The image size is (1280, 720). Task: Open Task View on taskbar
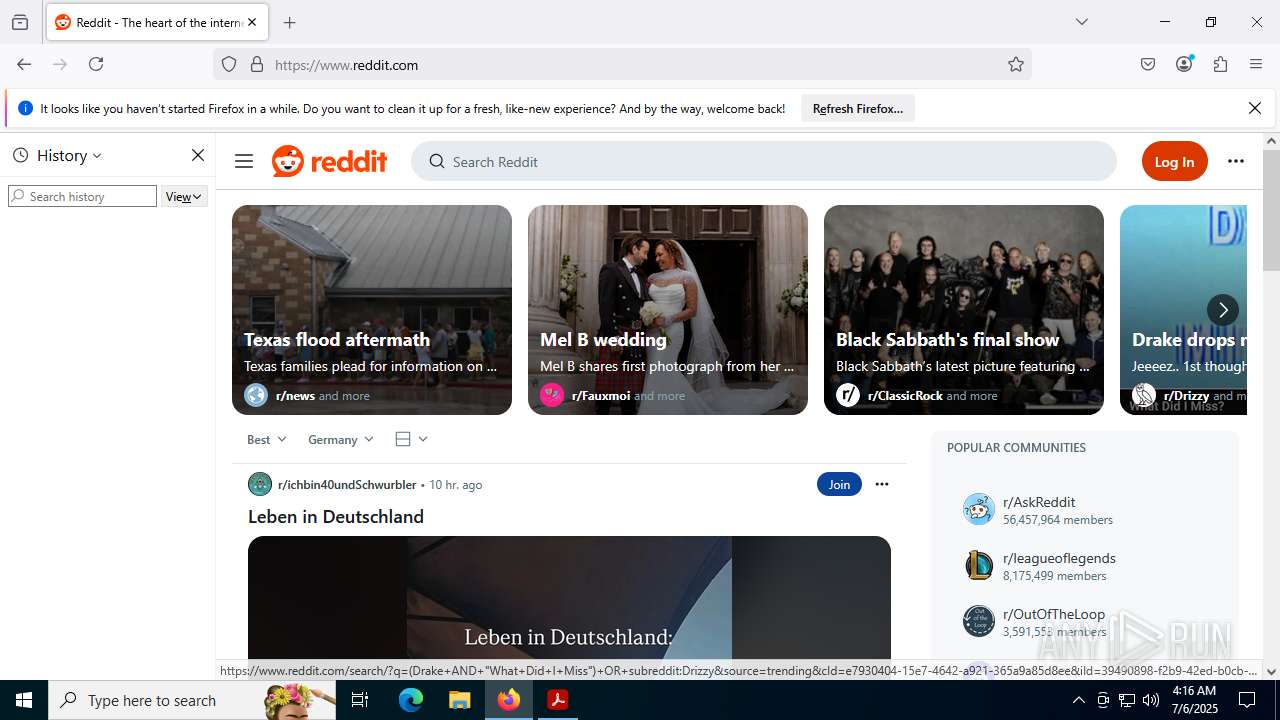pos(361,700)
